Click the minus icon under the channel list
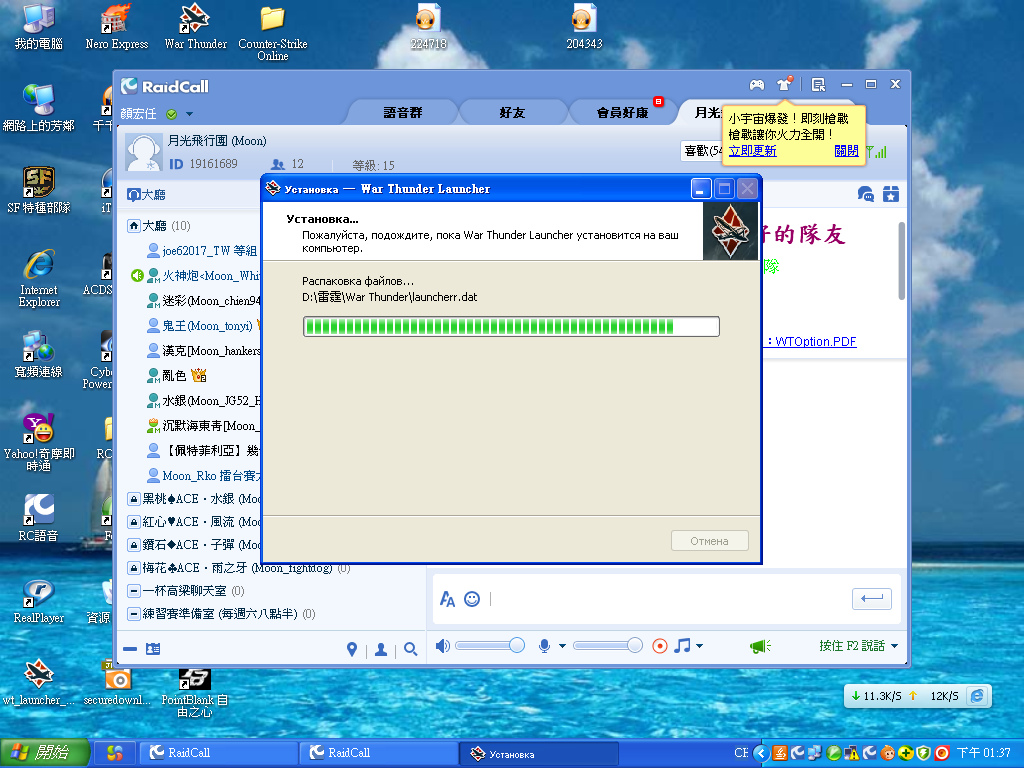Image resolution: width=1024 pixels, height=768 pixels. [x=130, y=649]
